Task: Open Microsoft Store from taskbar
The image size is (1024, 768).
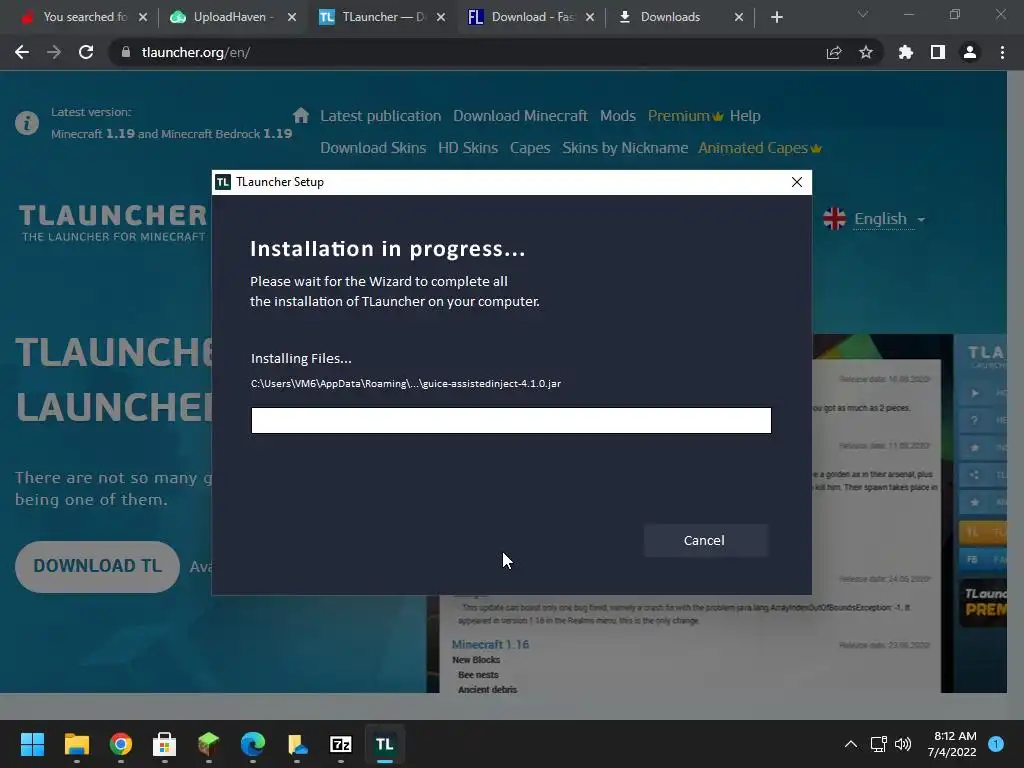Action: (x=165, y=744)
